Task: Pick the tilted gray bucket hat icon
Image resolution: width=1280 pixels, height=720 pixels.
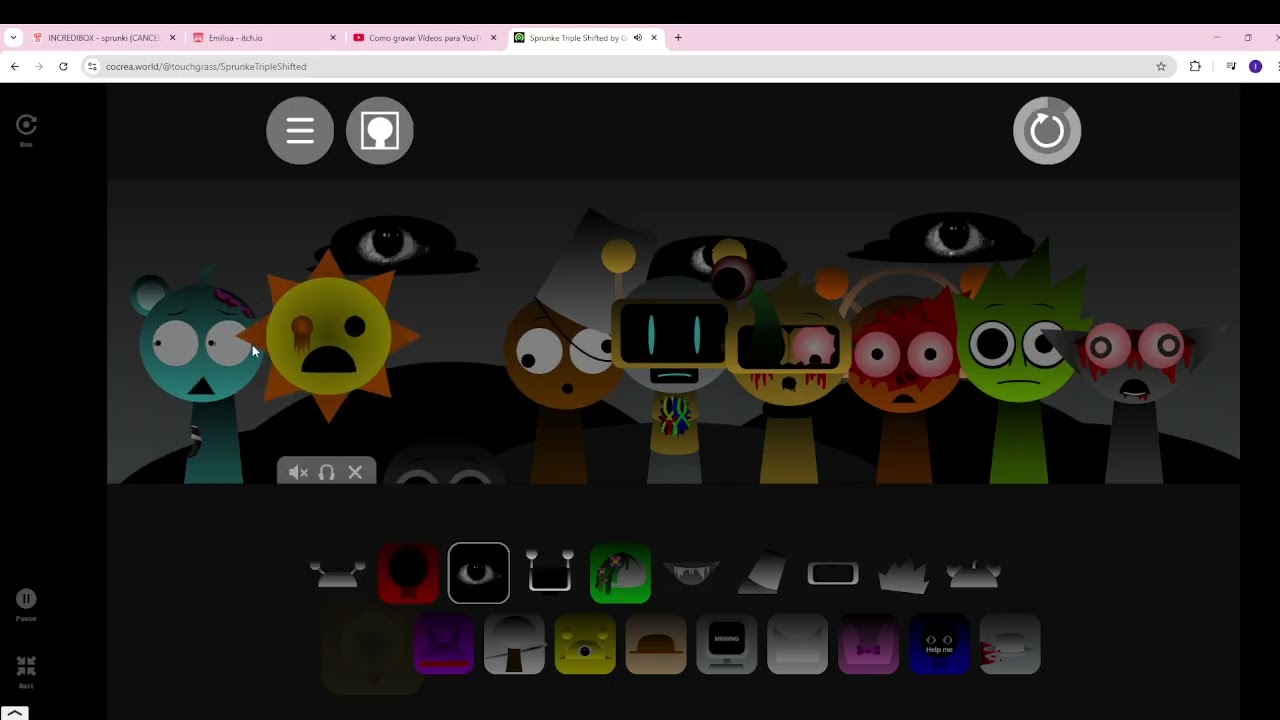Action: tap(762, 573)
